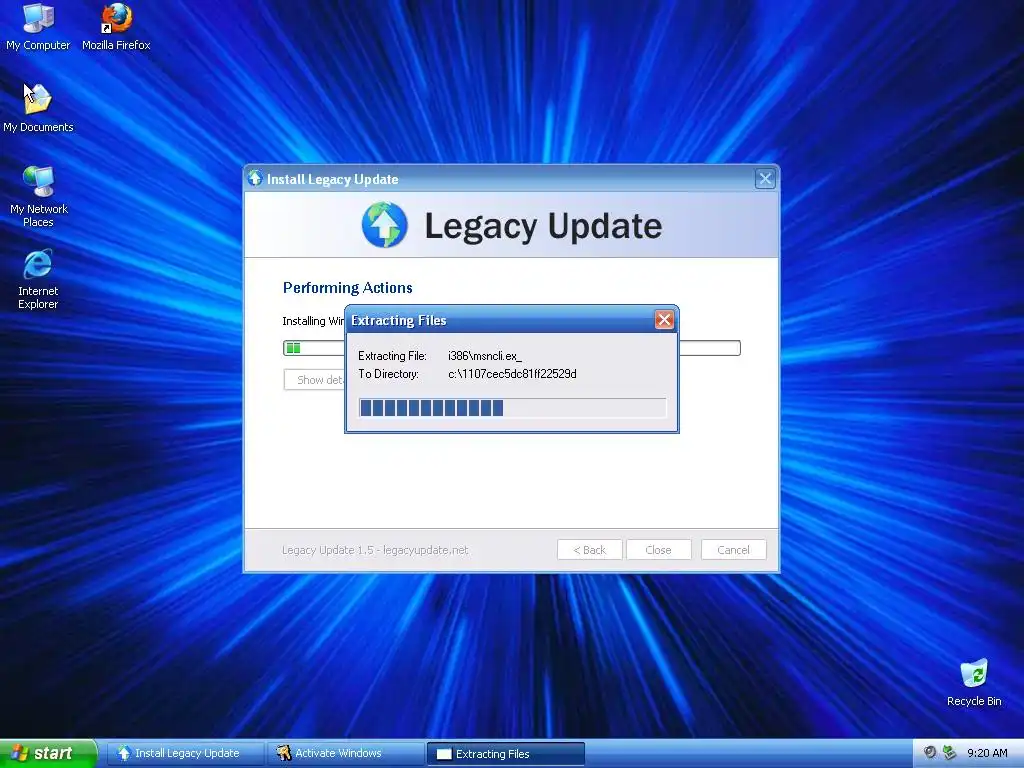Open My Computer desktop icon
The height and width of the screenshot is (768, 1024).
click(x=38, y=26)
